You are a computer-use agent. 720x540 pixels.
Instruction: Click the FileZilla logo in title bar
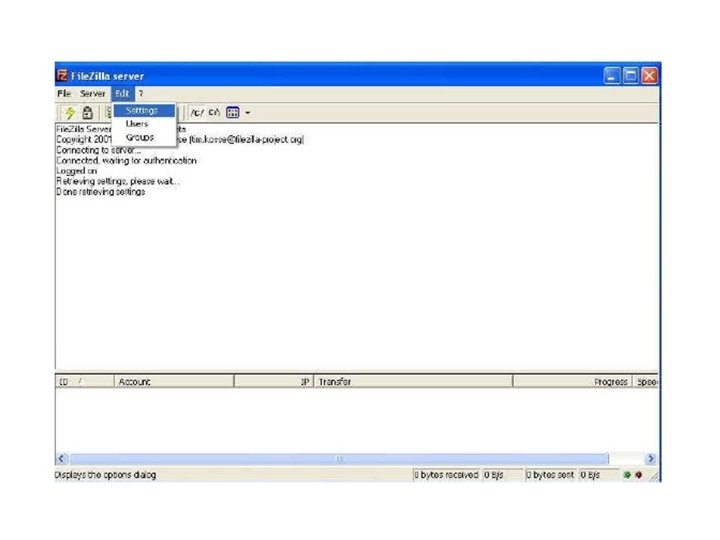[x=62, y=75]
